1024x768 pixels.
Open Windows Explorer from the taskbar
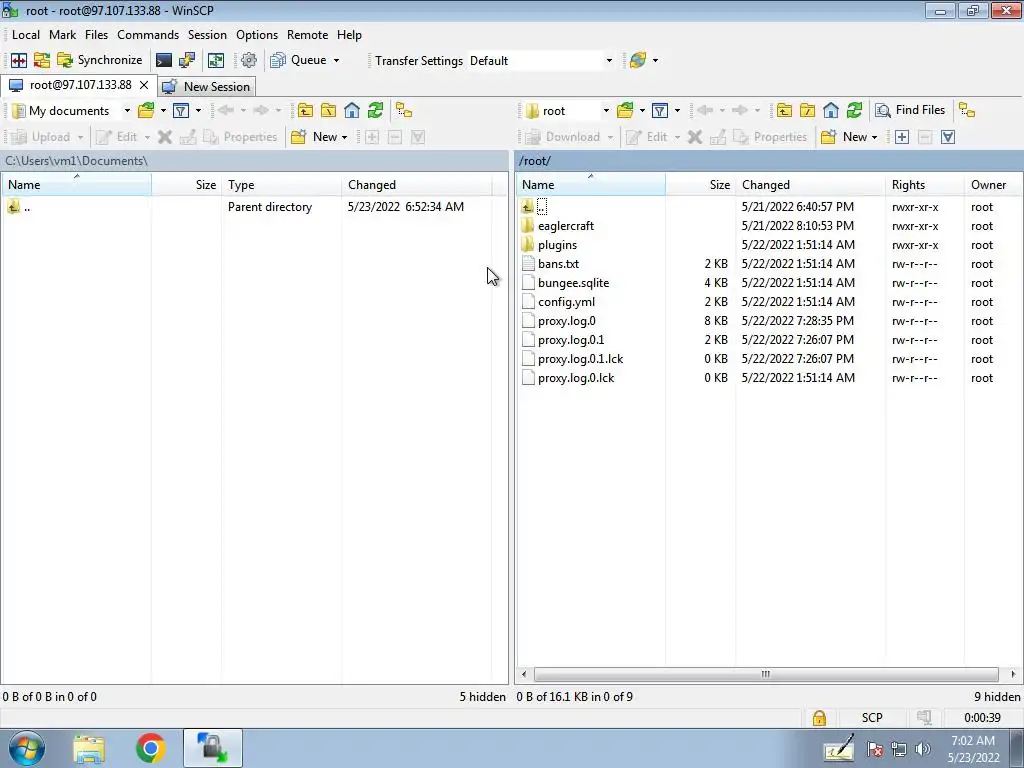89,748
